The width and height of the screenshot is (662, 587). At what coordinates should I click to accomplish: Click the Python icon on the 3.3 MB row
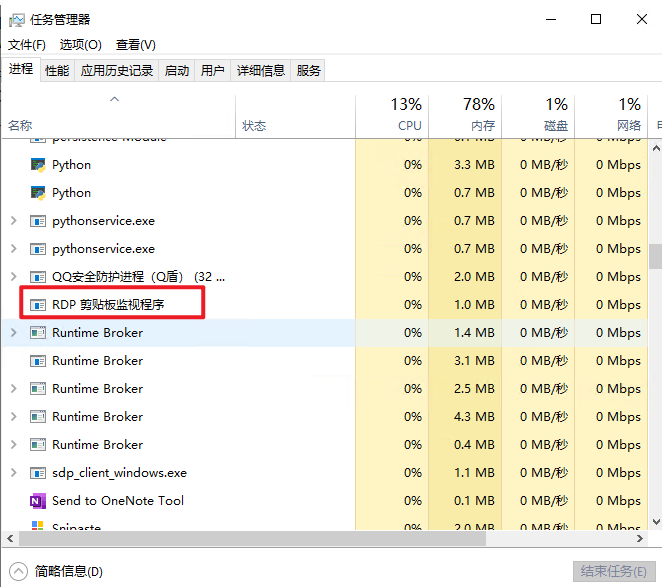point(38,165)
